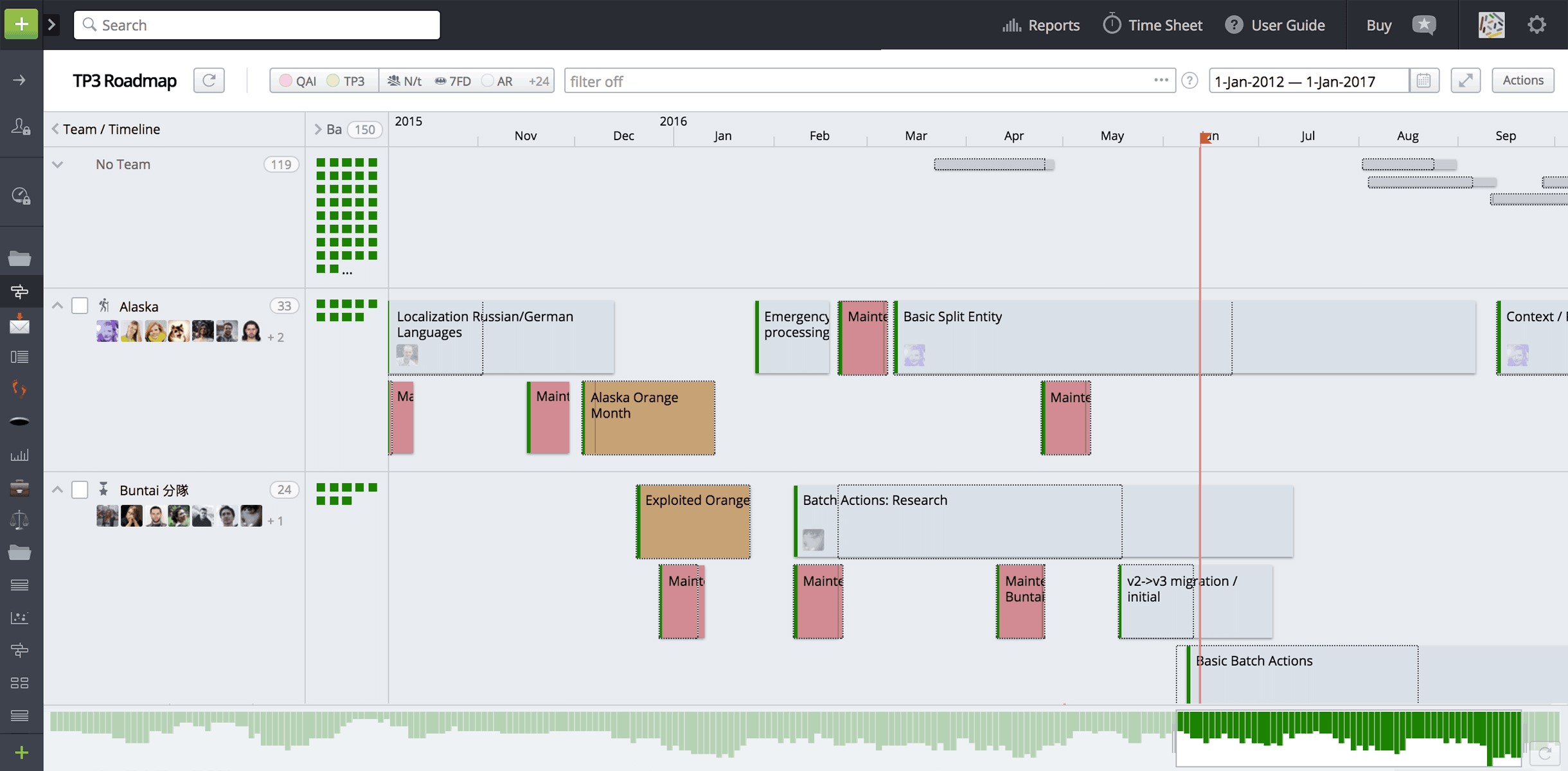Open the briefcase view icon
This screenshot has height=771, width=1568.
click(20, 488)
